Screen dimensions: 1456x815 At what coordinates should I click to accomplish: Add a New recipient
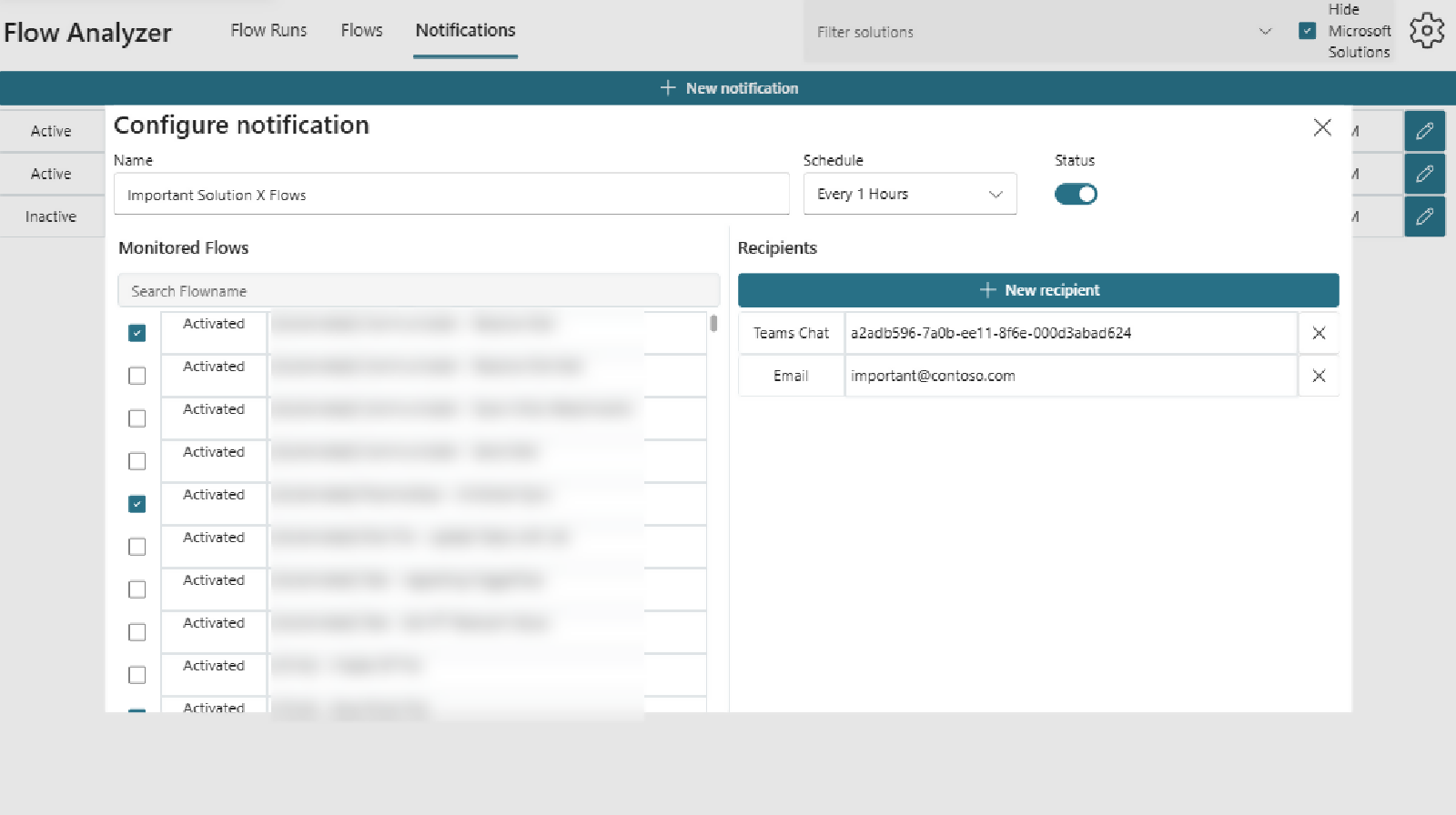[1038, 290]
